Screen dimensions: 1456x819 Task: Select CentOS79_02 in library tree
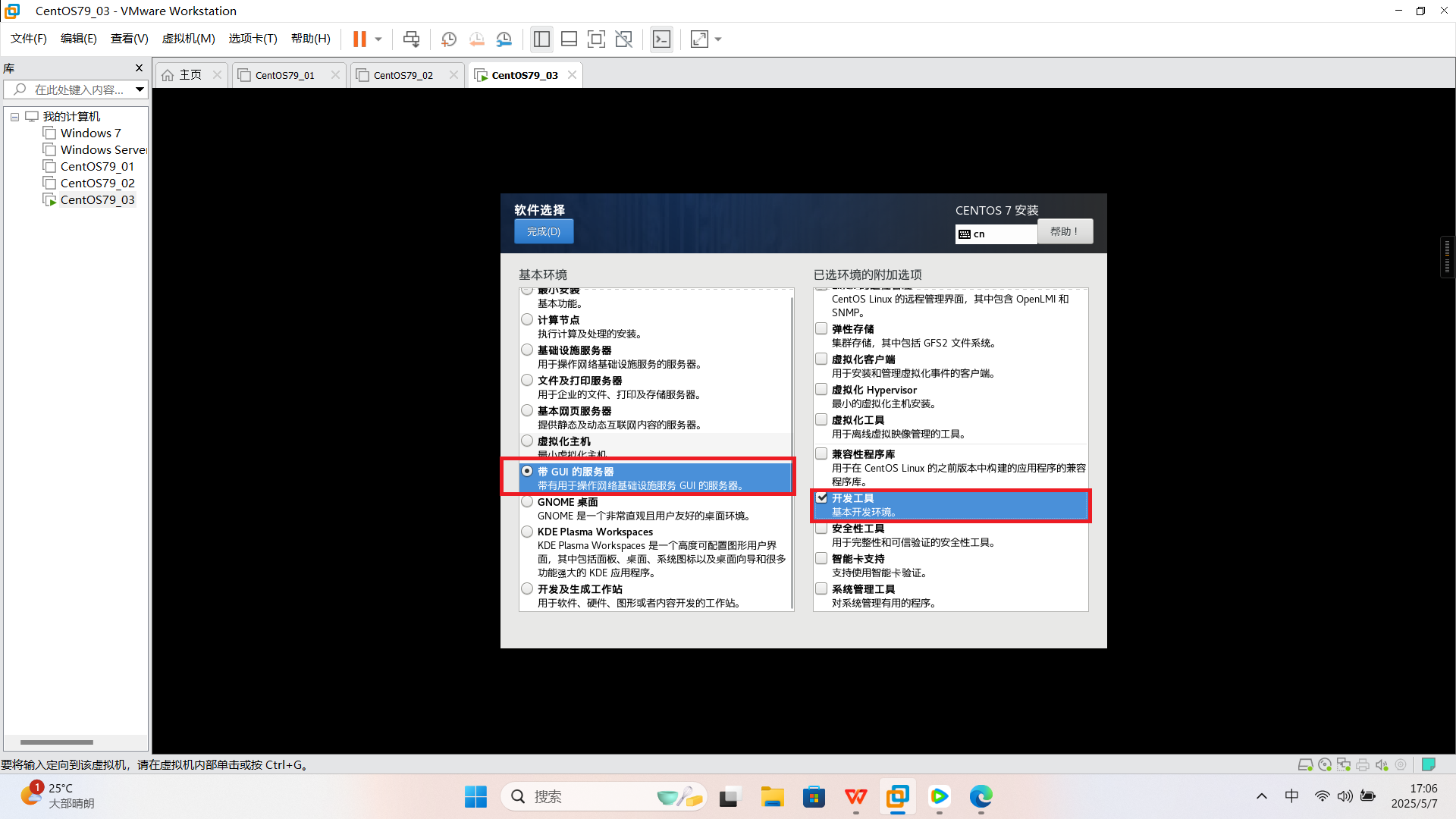97,184
